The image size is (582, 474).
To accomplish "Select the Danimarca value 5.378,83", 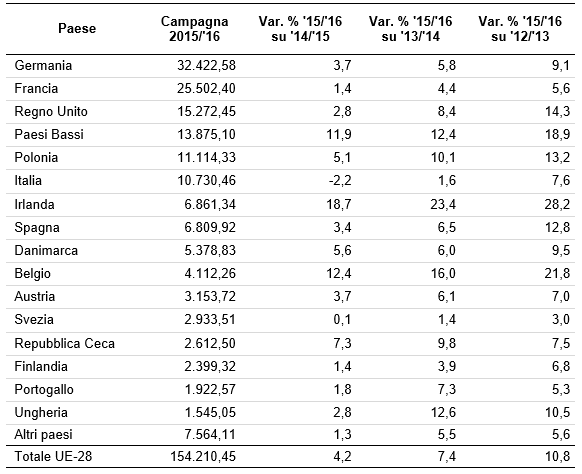I will pos(210,251).
